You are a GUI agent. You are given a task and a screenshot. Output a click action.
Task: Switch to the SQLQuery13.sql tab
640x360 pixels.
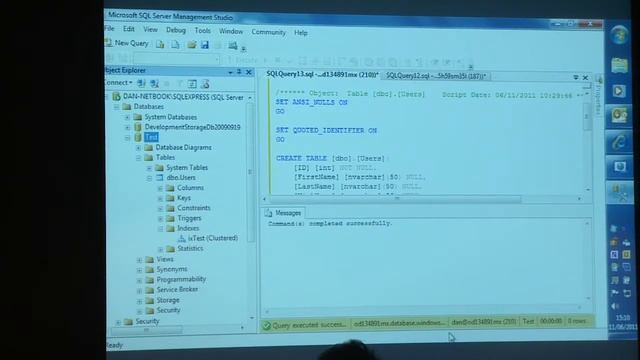tap(322, 74)
